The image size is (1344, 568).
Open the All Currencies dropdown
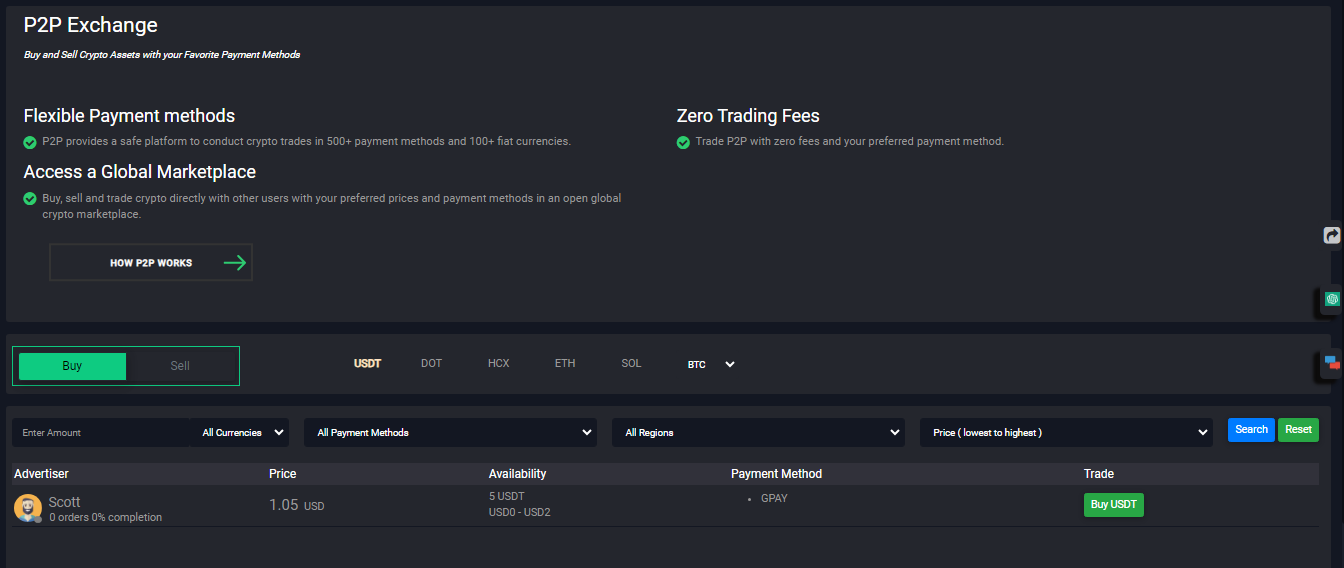[240, 433]
